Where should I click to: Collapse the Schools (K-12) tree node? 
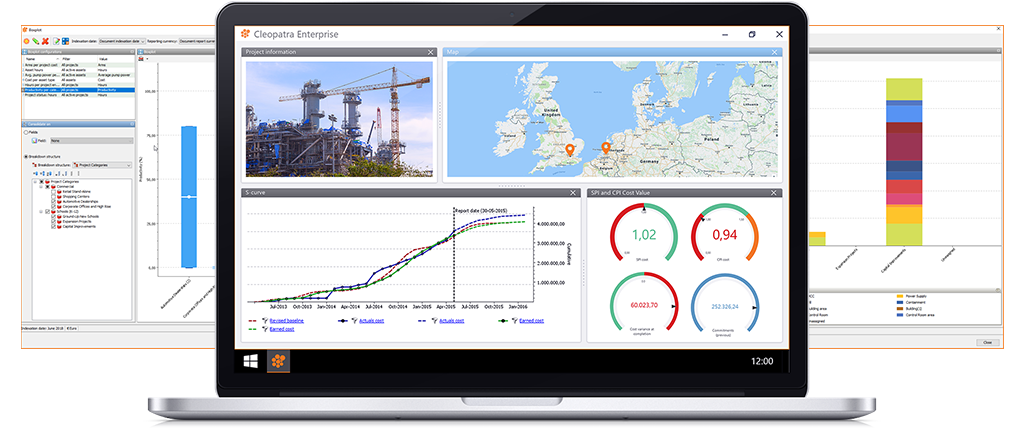coord(41,211)
